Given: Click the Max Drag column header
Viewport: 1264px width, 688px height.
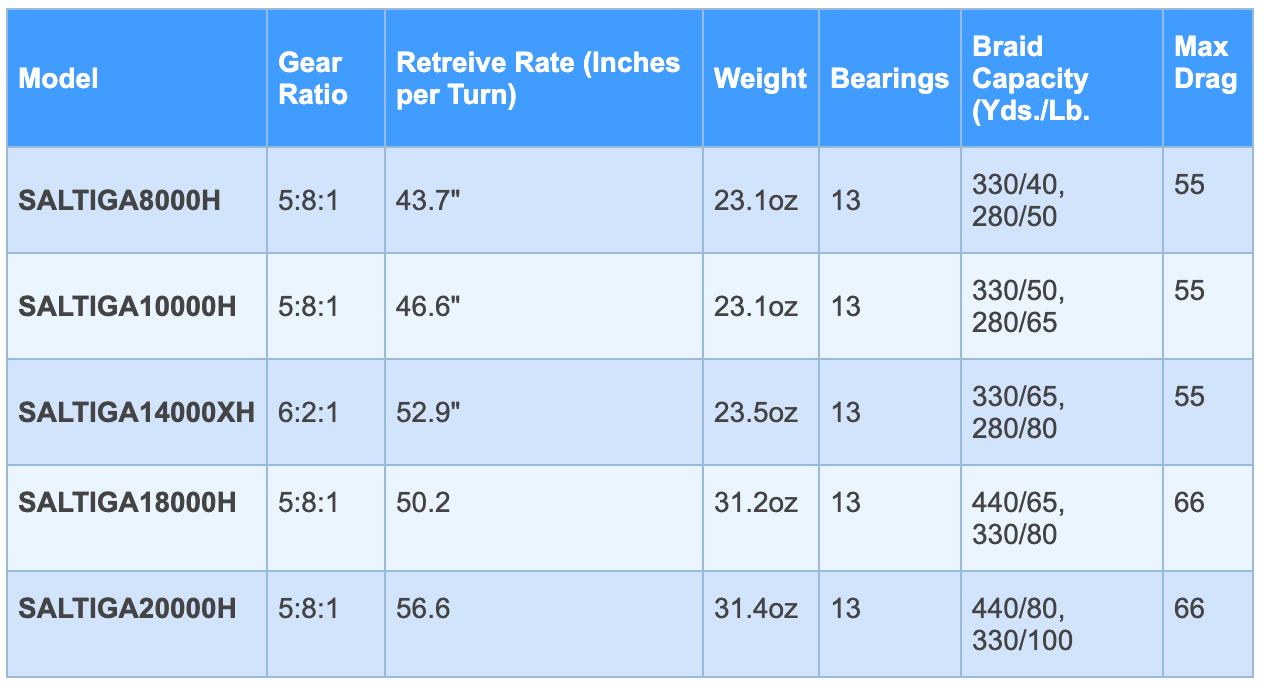Looking at the screenshot, I should pos(1205,62).
